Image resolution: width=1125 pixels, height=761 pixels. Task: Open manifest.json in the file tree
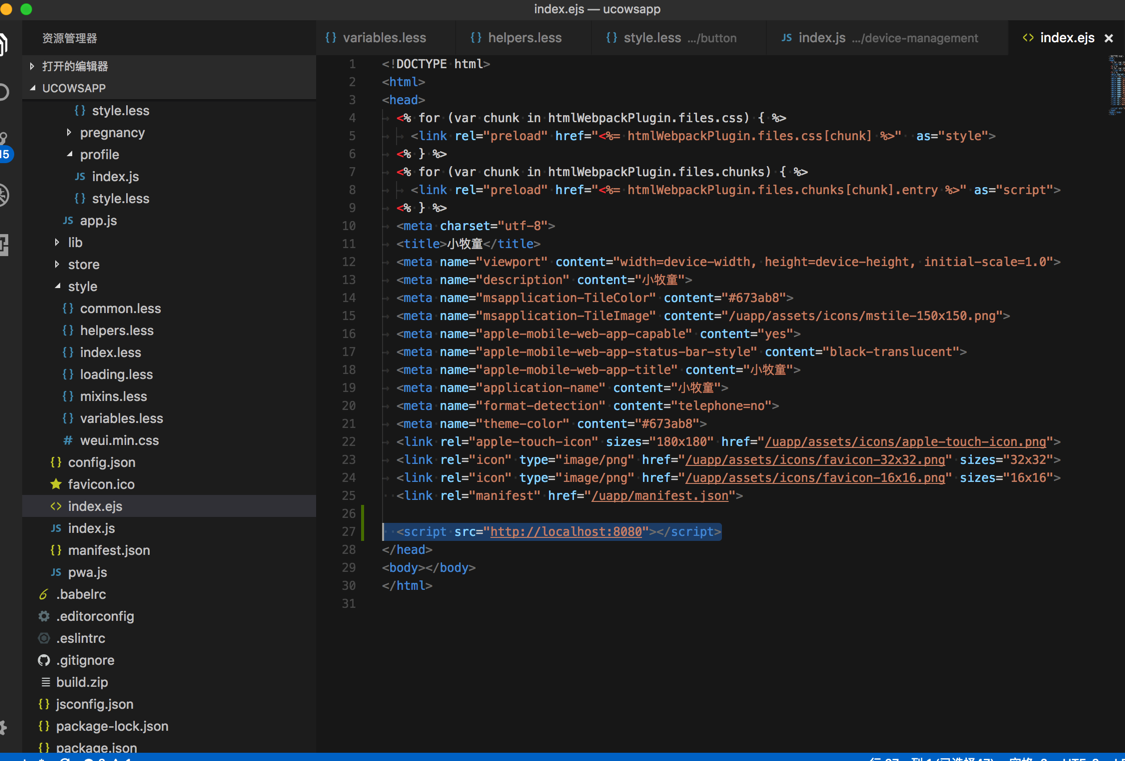108,550
